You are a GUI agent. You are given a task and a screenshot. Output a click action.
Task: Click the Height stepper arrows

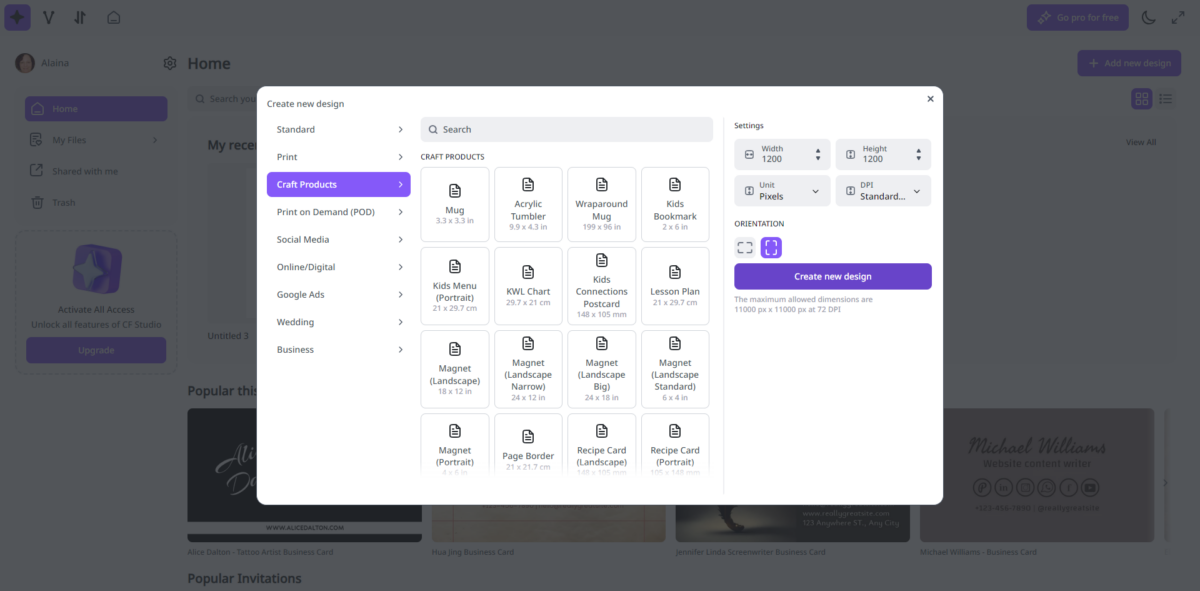pyautogui.click(x=918, y=155)
